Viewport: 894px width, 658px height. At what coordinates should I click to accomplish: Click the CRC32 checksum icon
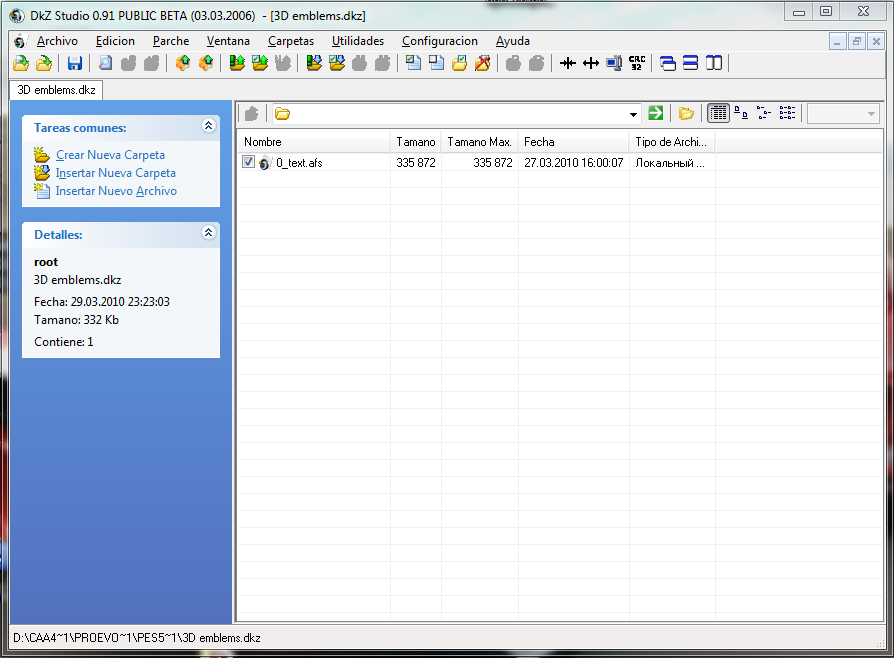[637, 63]
